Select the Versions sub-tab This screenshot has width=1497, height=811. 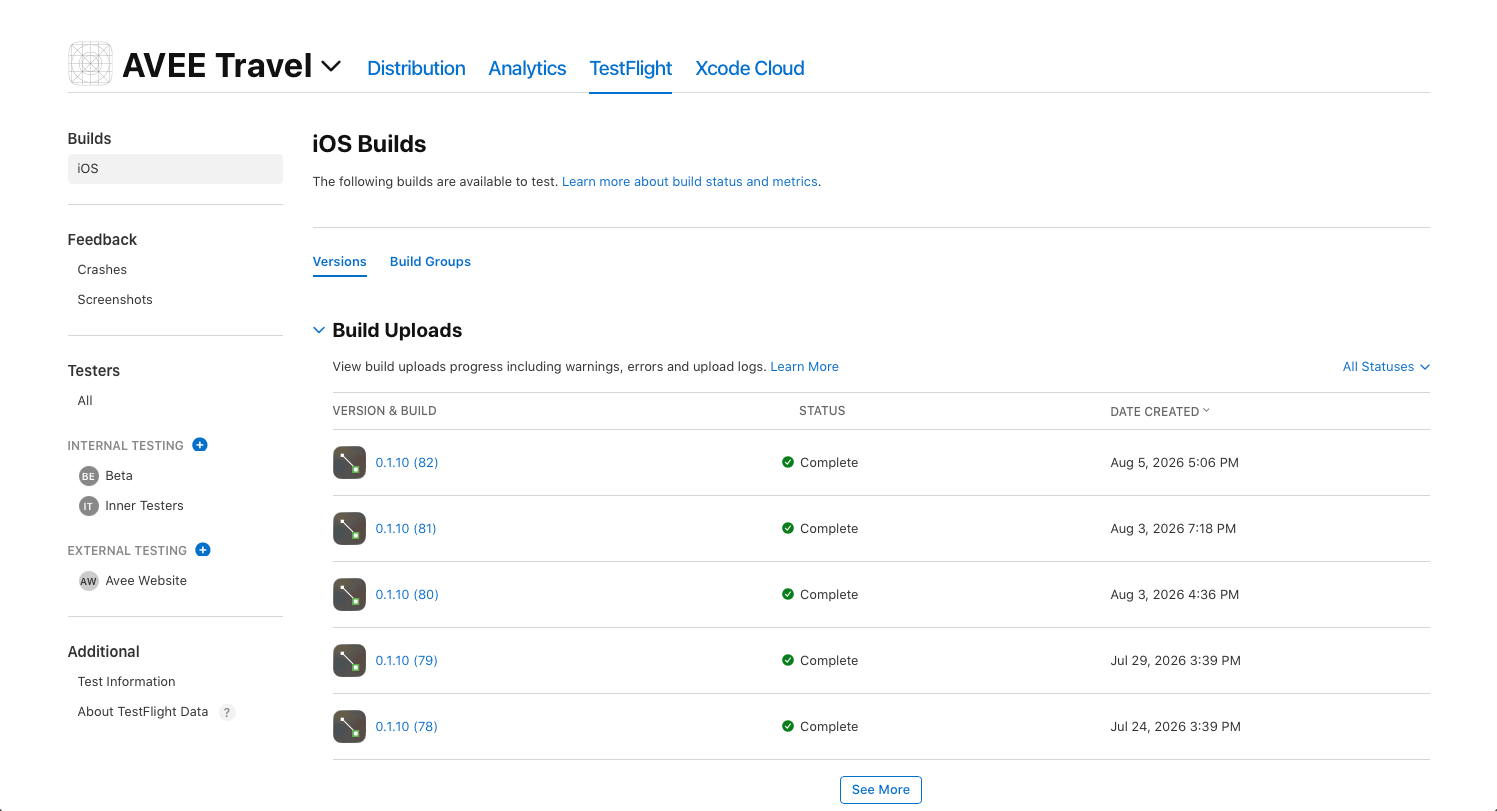pyautogui.click(x=340, y=262)
